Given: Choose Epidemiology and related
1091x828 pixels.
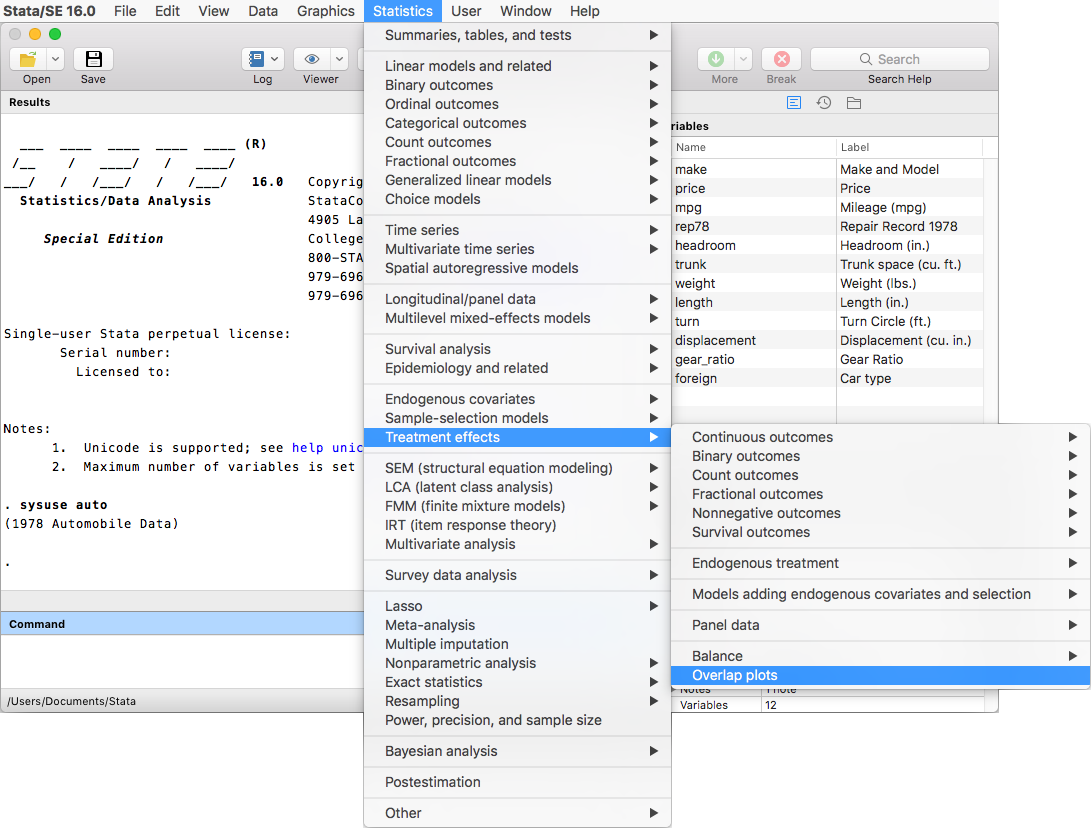Looking at the screenshot, I should click(517, 368).
